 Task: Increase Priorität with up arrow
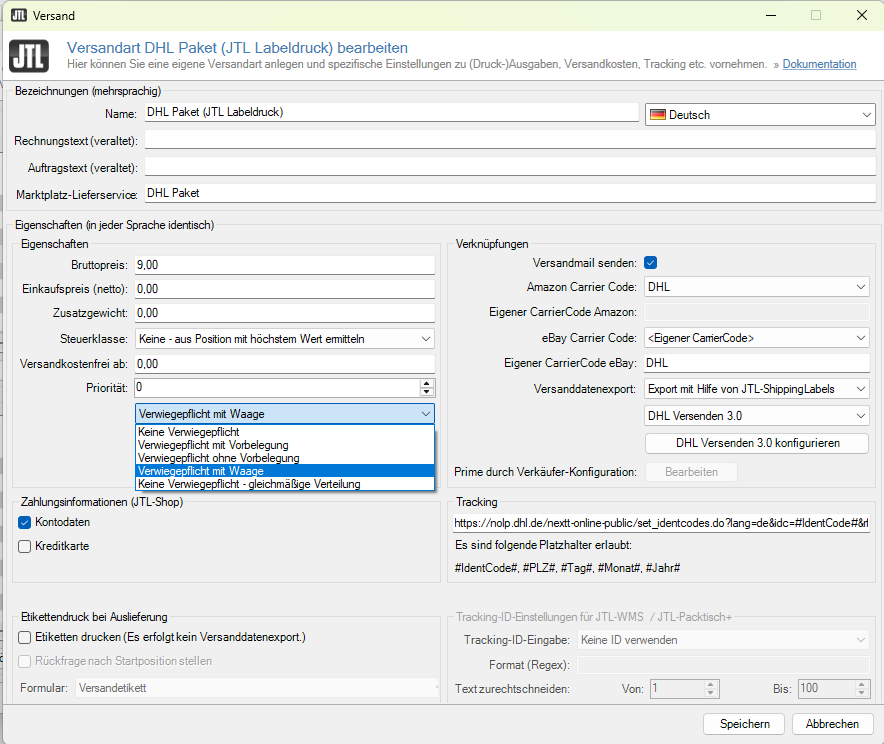pos(427,383)
